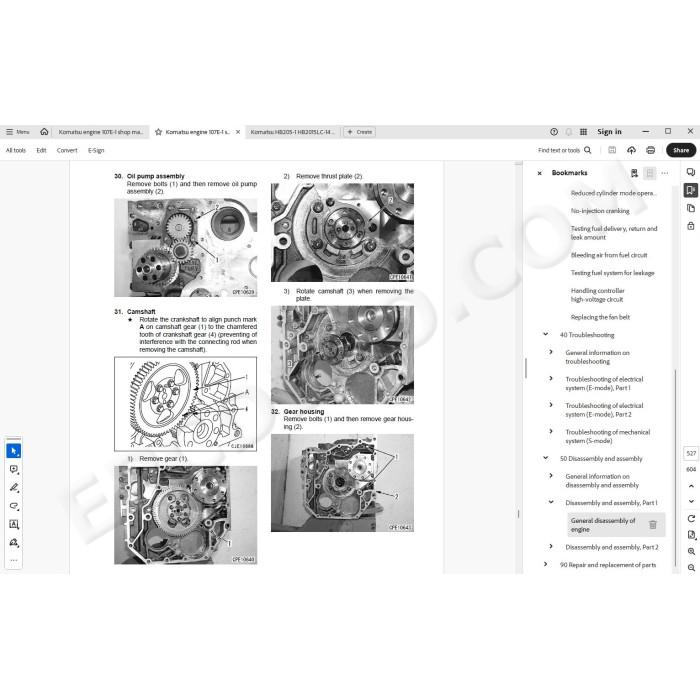Toggle the bookmarks panel icon in right rail
700x700 pixels.
691,190
